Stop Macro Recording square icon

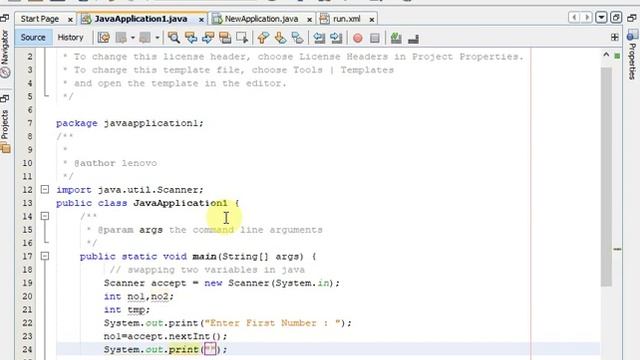[x=375, y=38]
